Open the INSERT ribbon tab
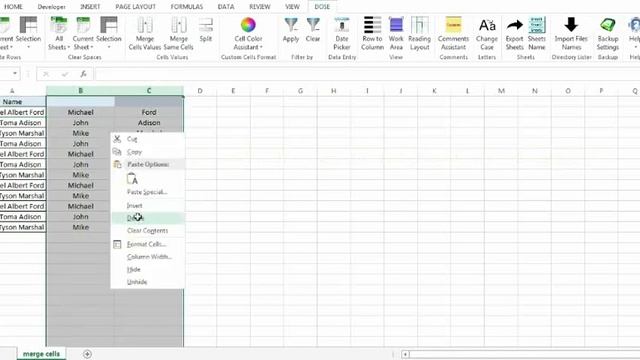The image size is (640, 360). pyautogui.click(x=90, y=7)
